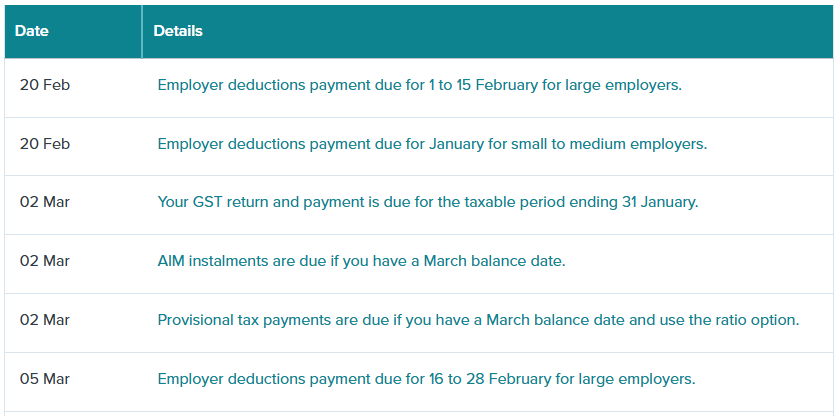This screenshot has height=416, width=839.
Task: Click the divider between Date and Details headers
Action: [x=142, y=31]
